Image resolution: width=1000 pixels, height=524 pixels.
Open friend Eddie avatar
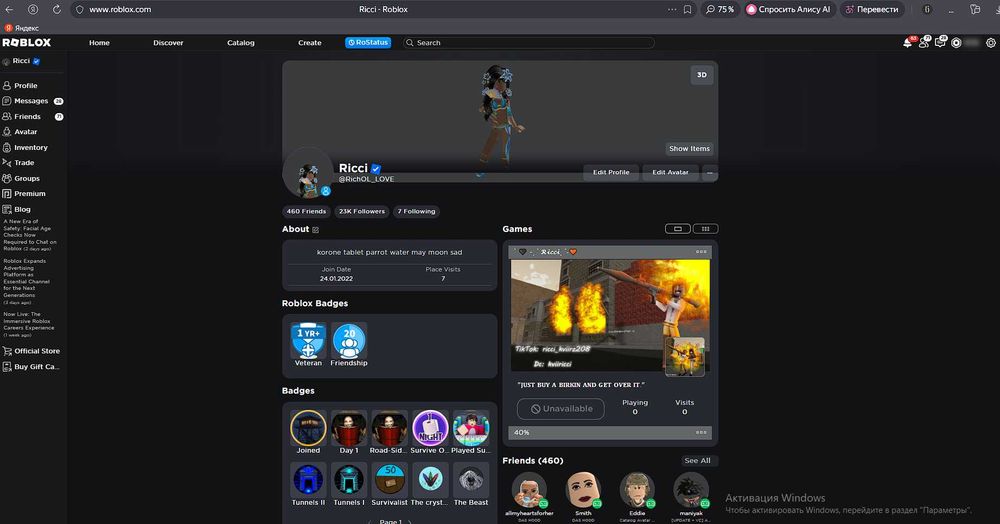pyautogui.click(x=637, y=491)
